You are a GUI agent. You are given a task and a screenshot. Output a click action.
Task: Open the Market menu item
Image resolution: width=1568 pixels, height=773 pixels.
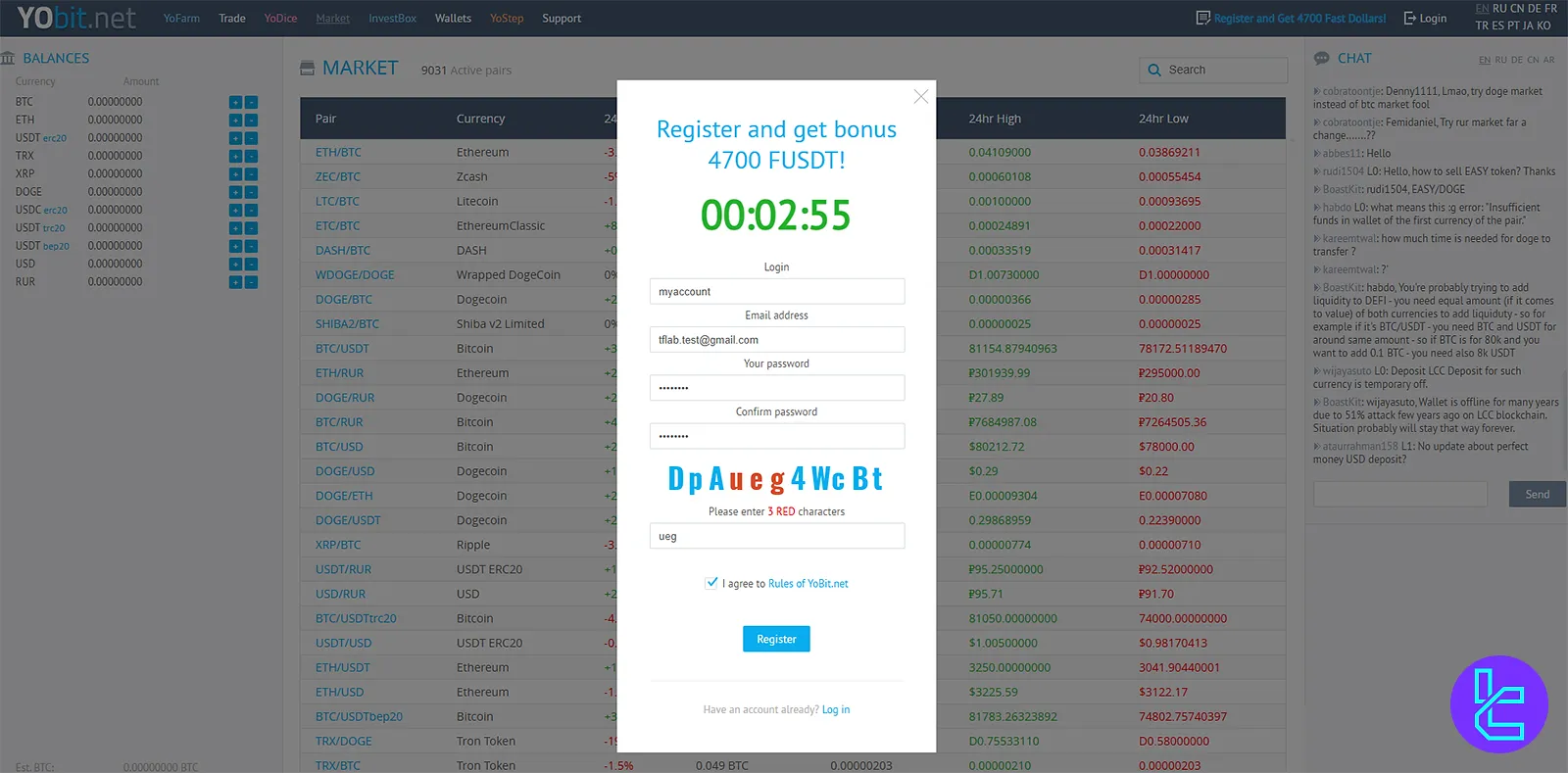(x=332, y=18)
